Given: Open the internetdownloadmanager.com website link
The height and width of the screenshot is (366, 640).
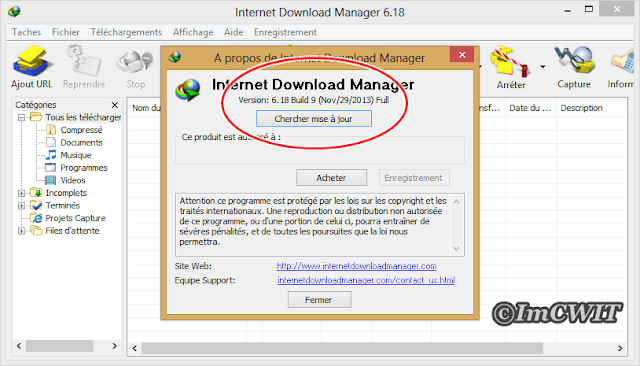Looking at the screenshot, I should pyautogui.click(x=357, y=266).
